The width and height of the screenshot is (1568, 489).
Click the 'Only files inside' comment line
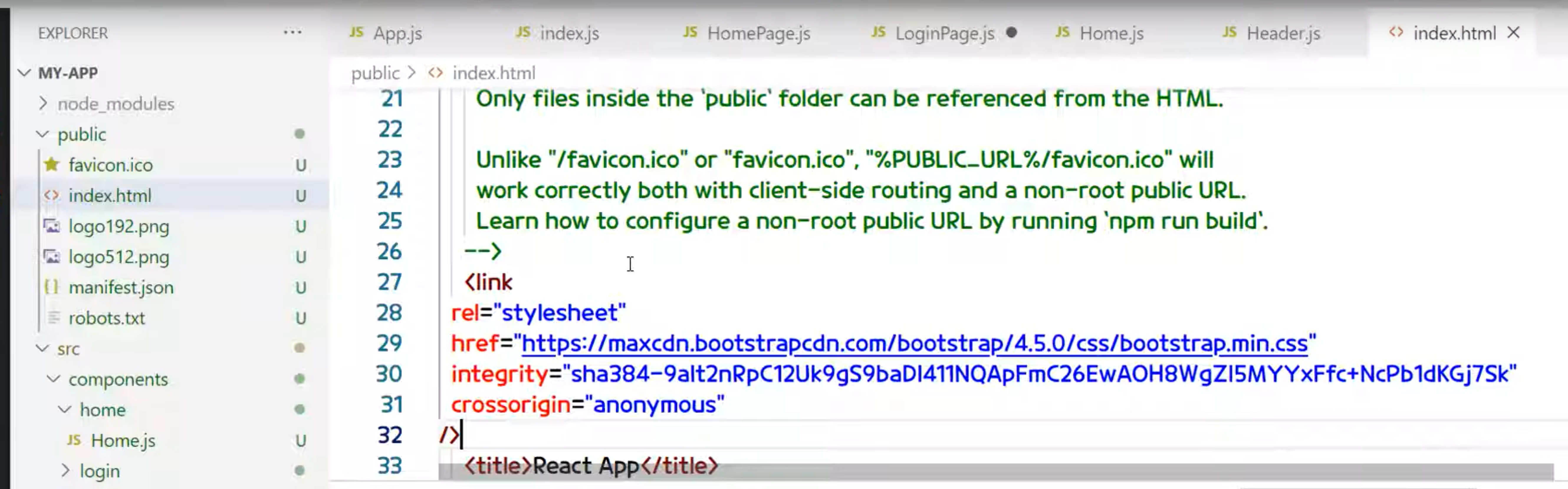click(x=849, y=99)
